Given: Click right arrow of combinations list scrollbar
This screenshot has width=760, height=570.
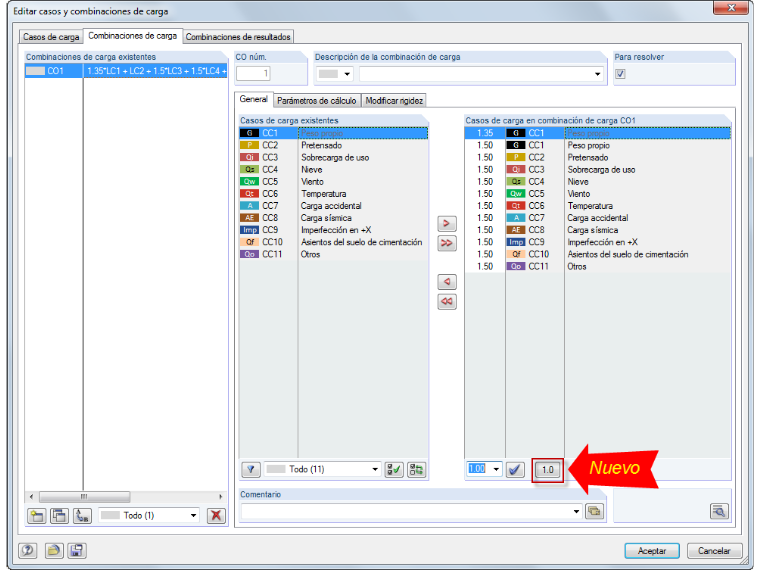Looking at the screenshot, I should tap(221, 496).
